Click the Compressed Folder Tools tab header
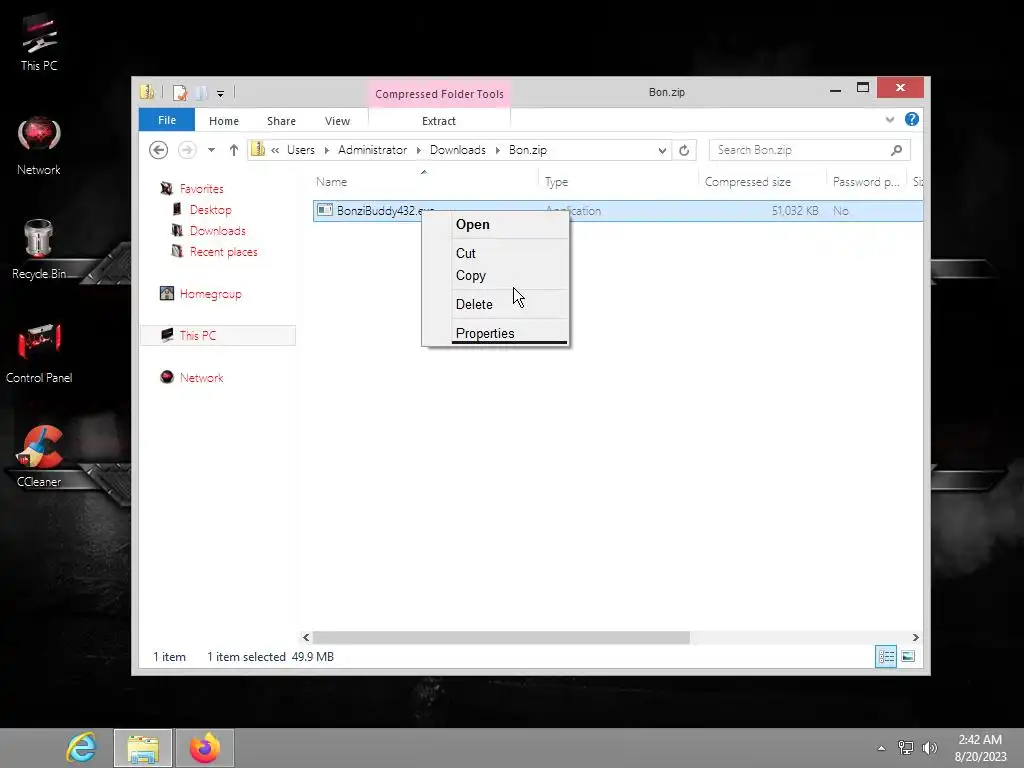The width and height of the screenshot is (1024, 768). click(440, 94)
